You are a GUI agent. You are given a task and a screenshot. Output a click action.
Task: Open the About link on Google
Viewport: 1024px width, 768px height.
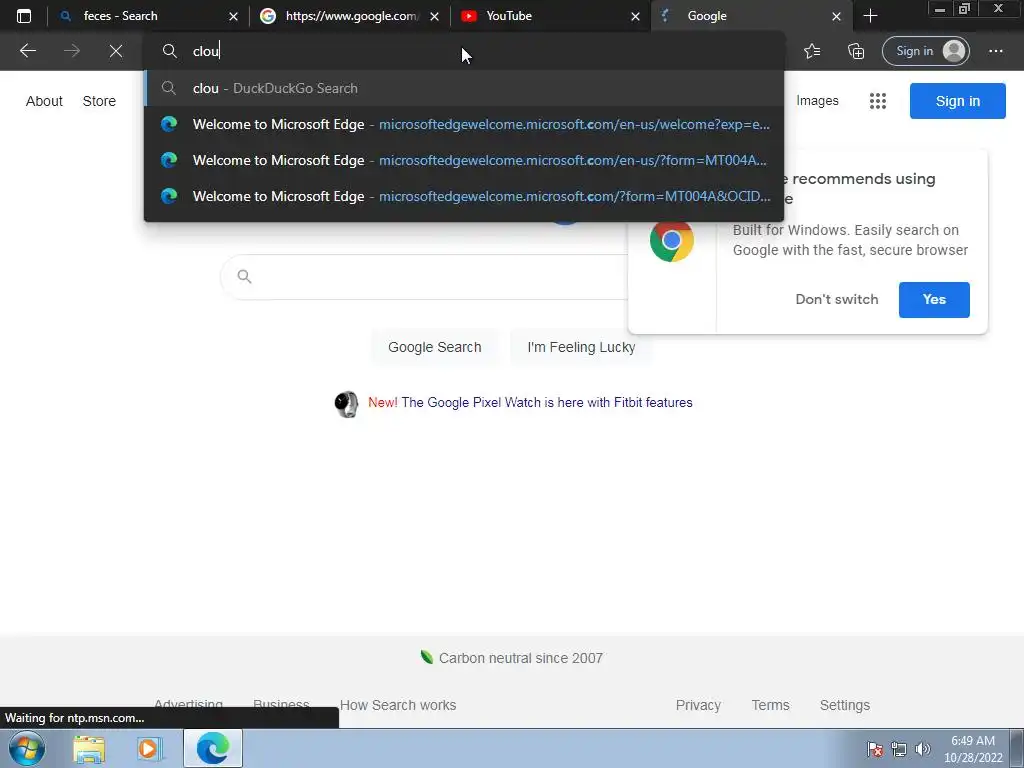coord(44,101)
